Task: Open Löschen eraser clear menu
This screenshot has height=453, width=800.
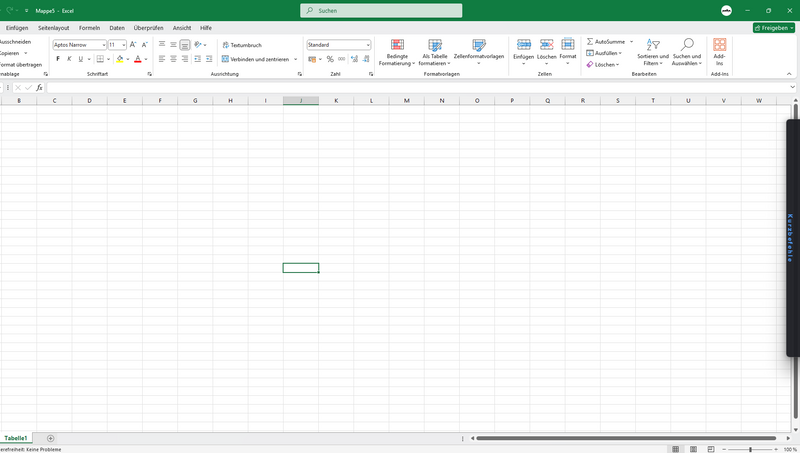Action: coord(603,65)
